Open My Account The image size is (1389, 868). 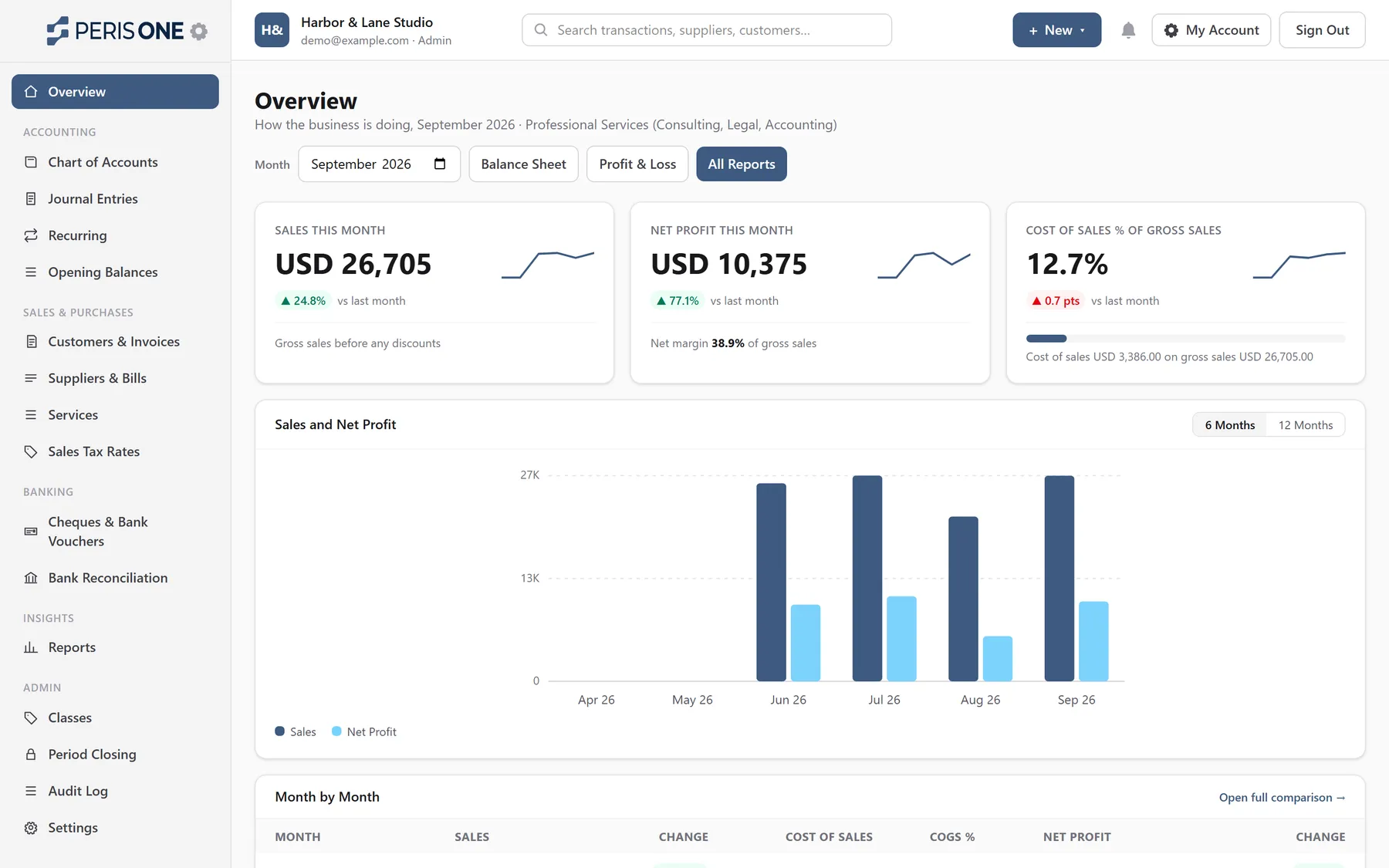(1211, 30)
